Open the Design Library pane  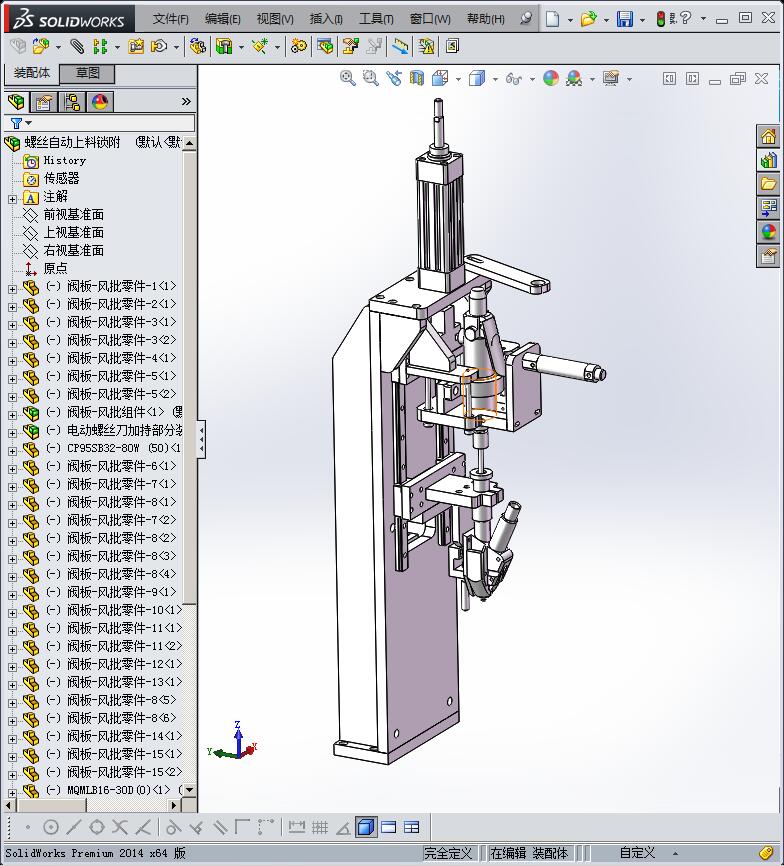(x=768, y=160)
